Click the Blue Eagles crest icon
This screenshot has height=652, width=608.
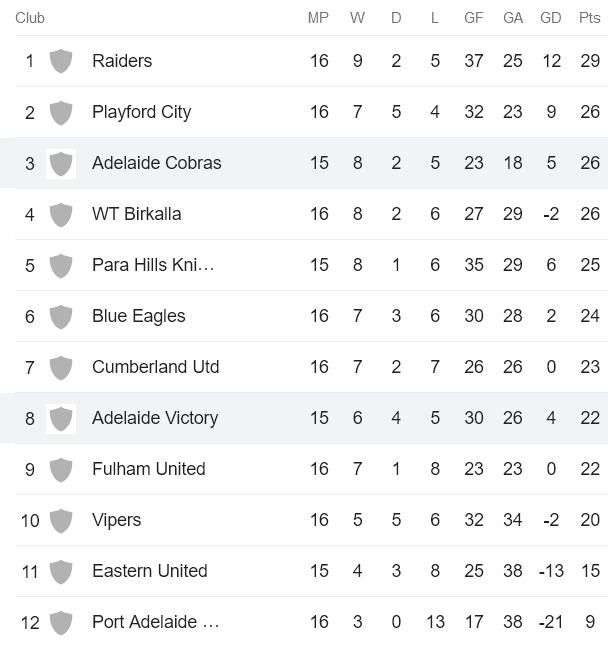point(61,316)
